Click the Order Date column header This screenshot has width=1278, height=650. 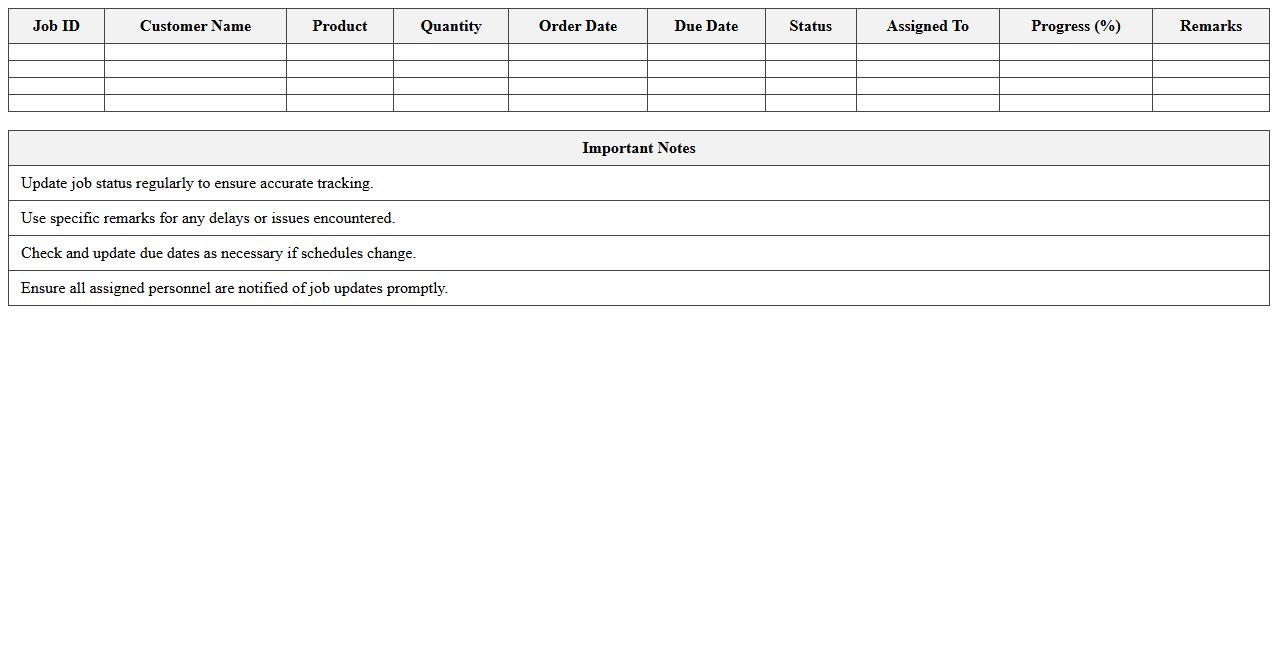pos(577,26)
